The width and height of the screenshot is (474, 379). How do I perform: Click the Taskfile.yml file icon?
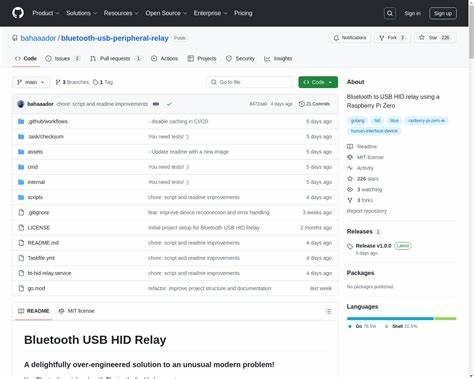click(21, 258)
